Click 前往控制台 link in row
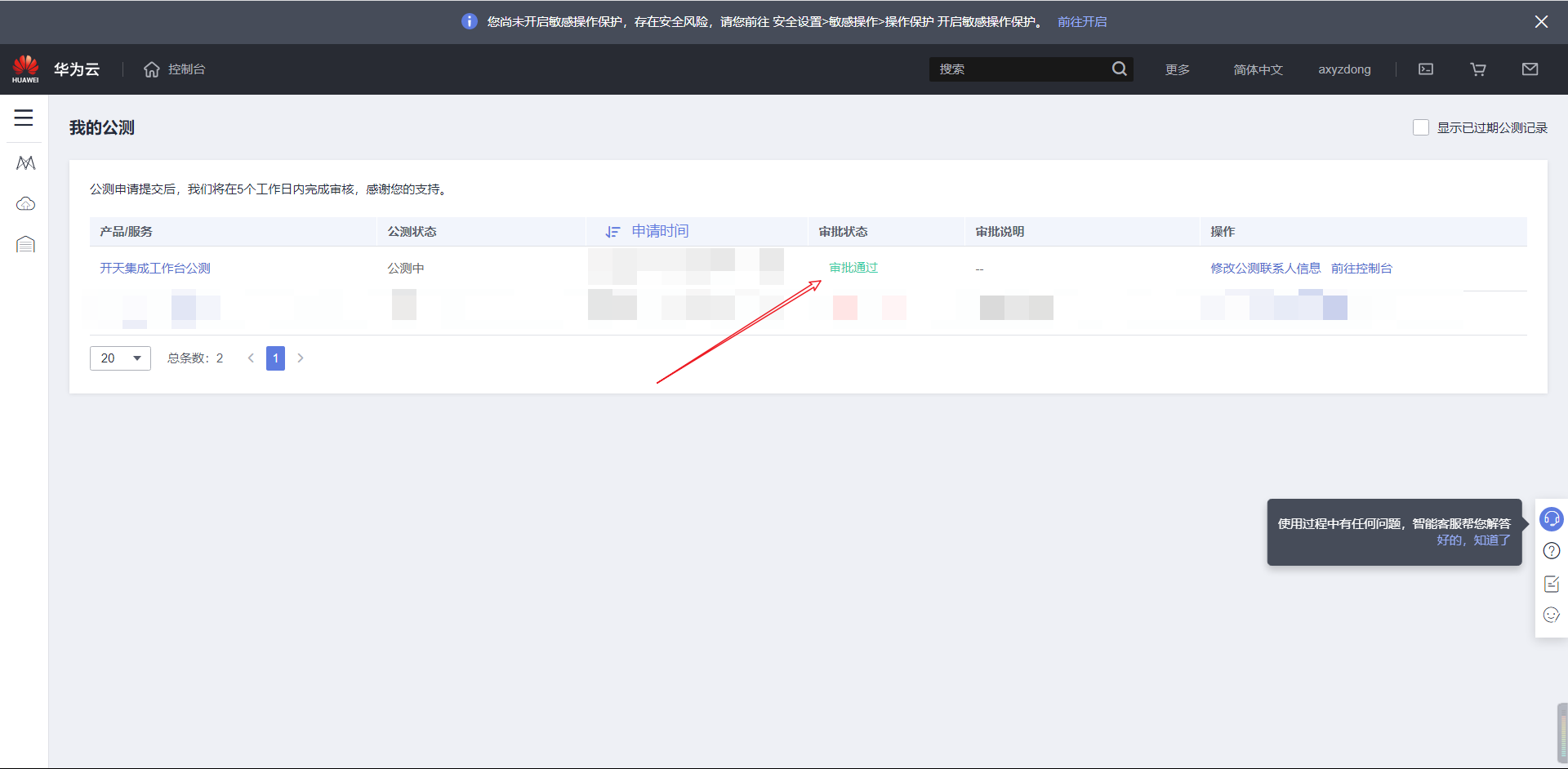The height and width of the screenshot is (769, 1568). pos(1361,268)
